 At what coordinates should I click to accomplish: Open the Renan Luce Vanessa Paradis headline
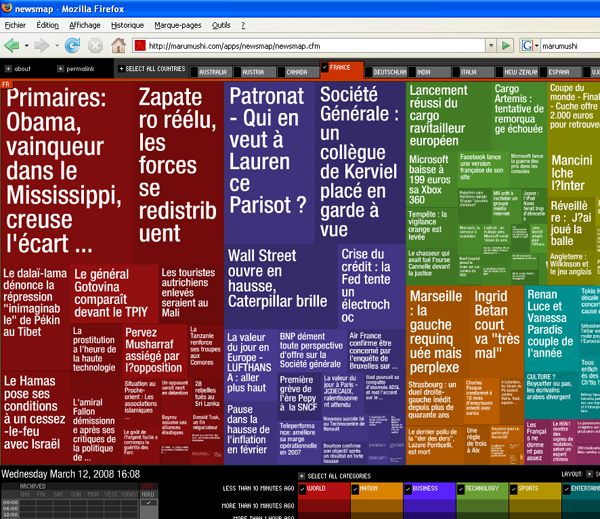point(550,323)
